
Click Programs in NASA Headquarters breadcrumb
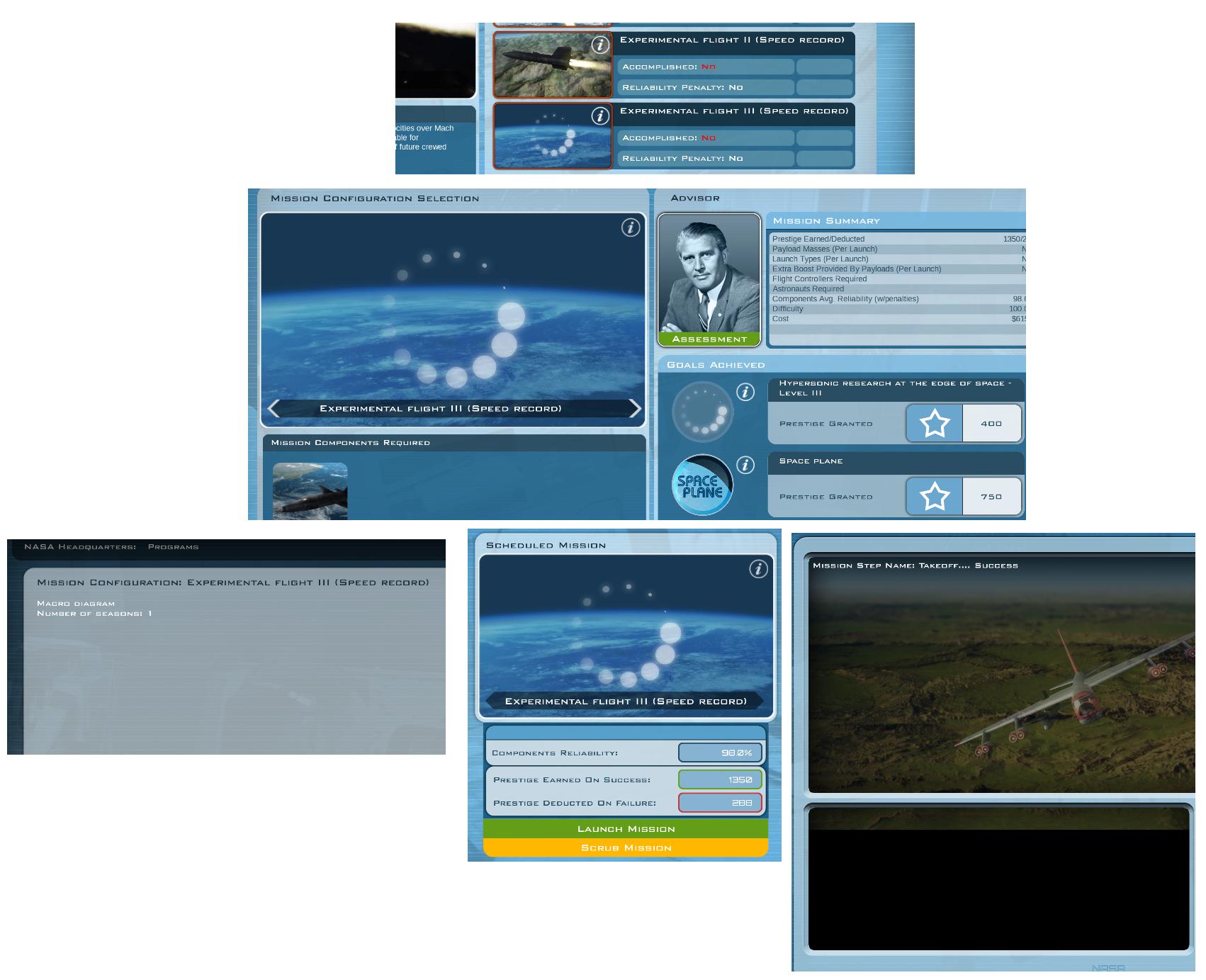(x=173, y=547)
